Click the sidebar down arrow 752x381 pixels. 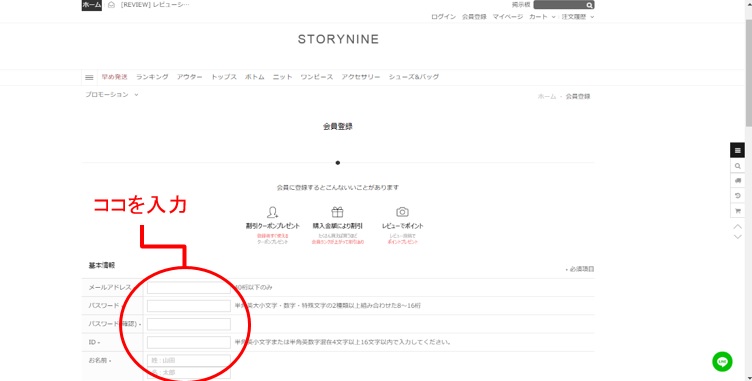point(738,237)
